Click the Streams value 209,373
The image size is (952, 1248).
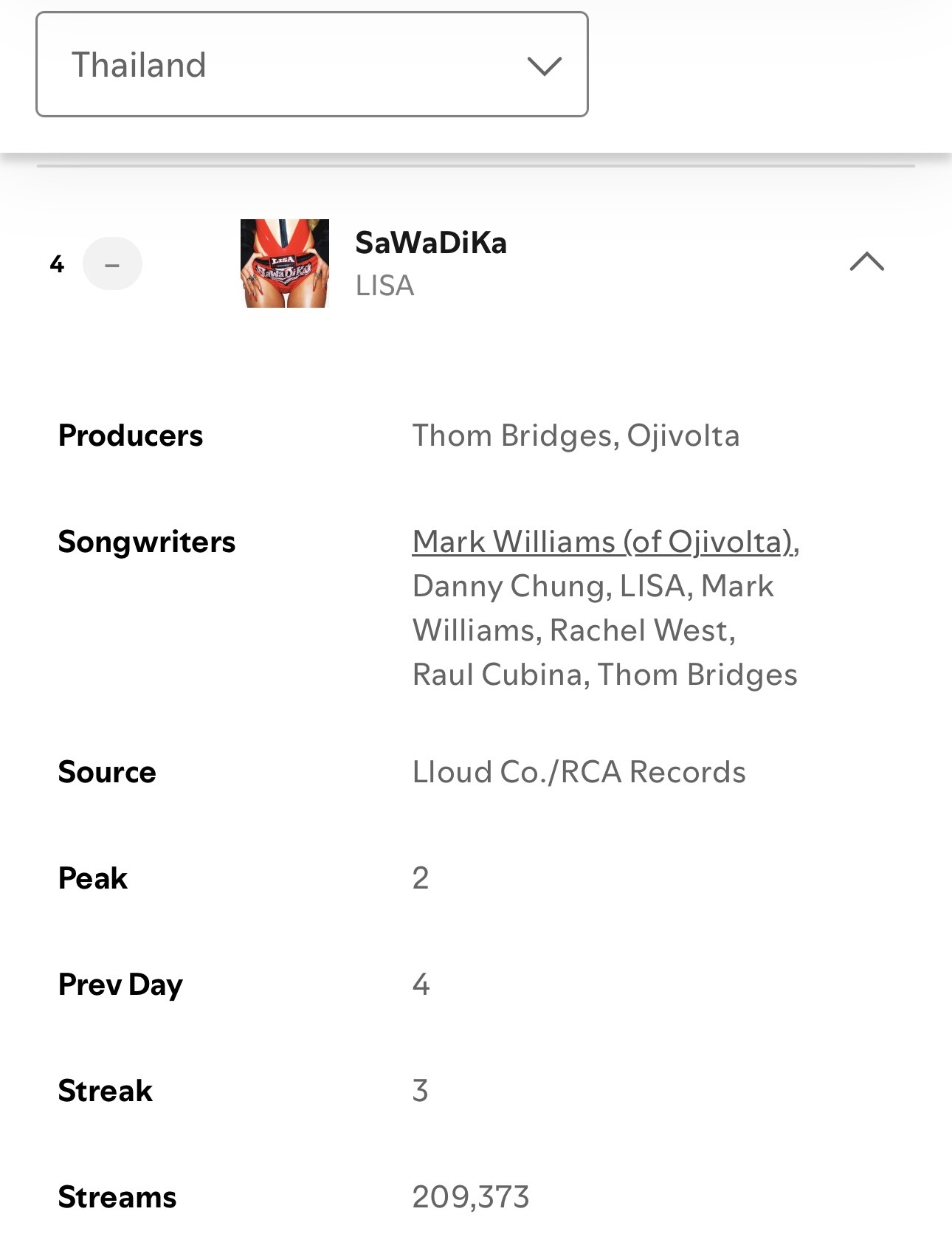point(471,1197)
